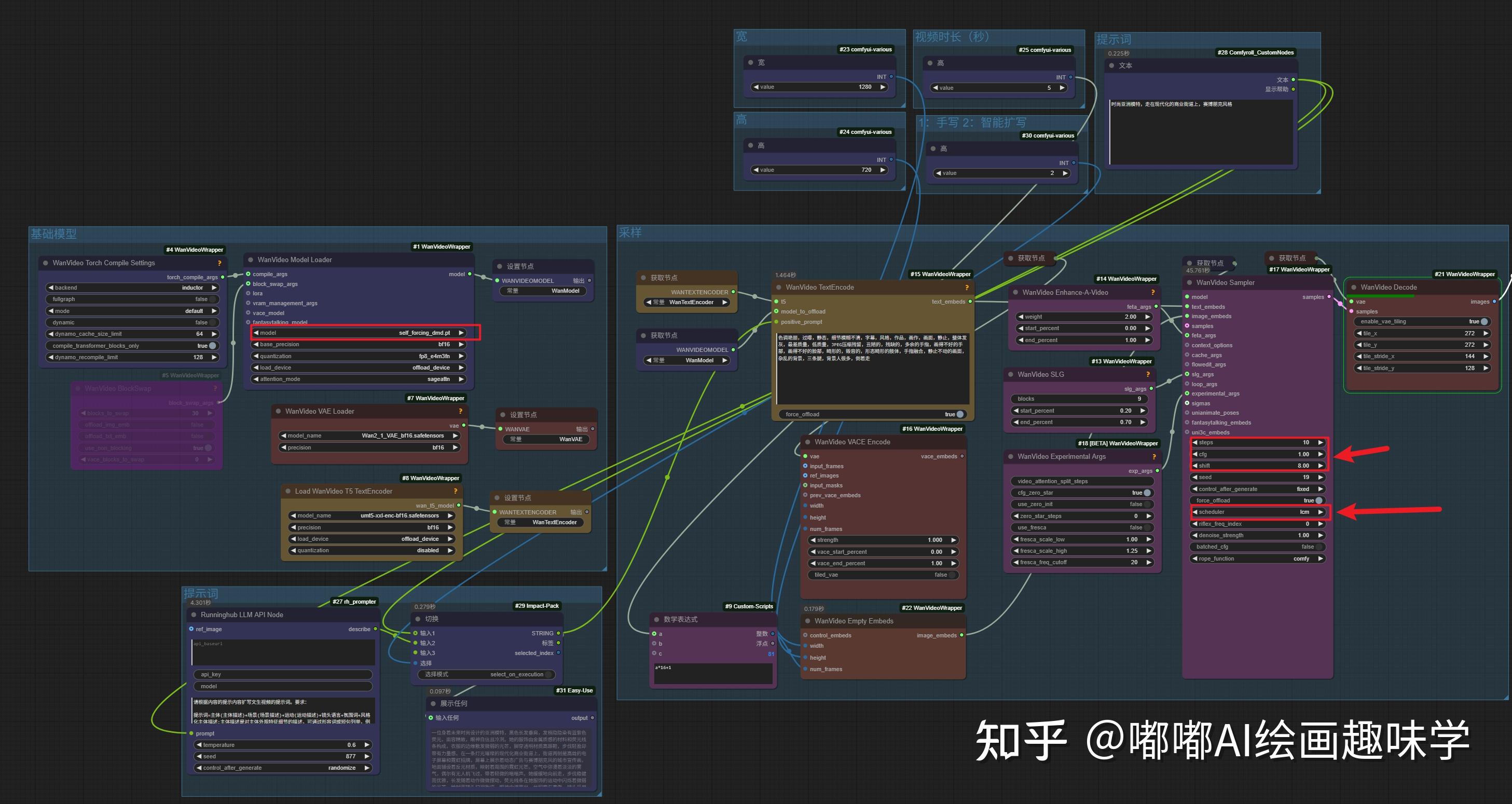This screenshot has height=804, width=1512.
Task: Collapse the WanVideo Sampler node dot
Action: 1189,282
